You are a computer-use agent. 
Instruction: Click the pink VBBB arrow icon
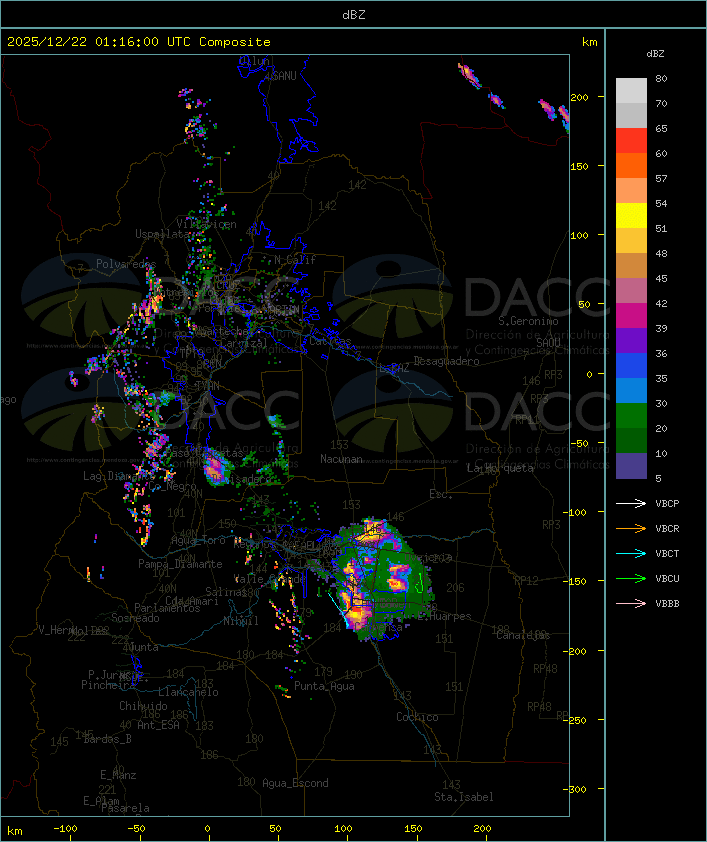(x=631, y=604)
